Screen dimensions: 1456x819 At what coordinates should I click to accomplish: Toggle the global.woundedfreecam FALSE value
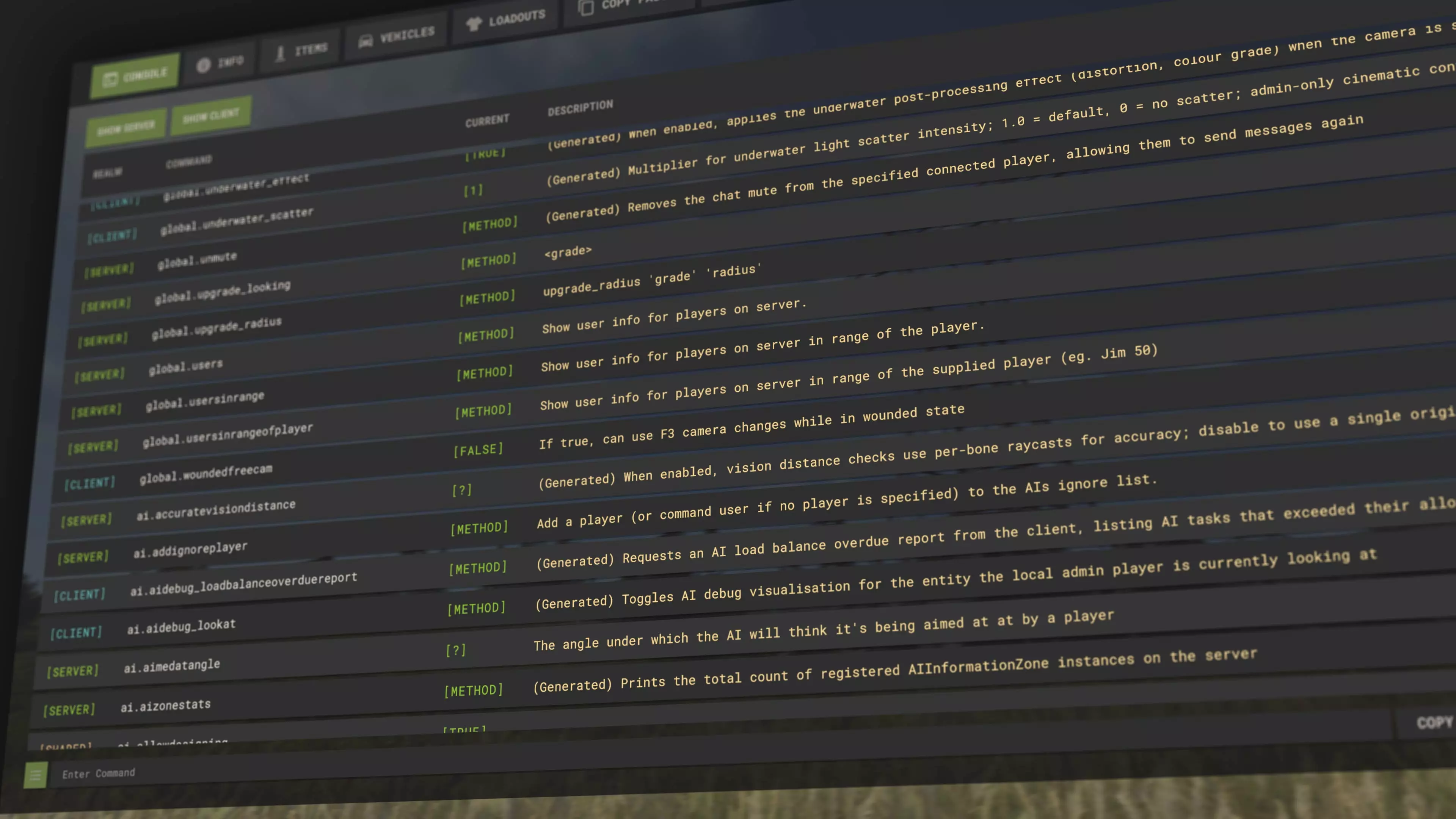click(x=478, y=450)
